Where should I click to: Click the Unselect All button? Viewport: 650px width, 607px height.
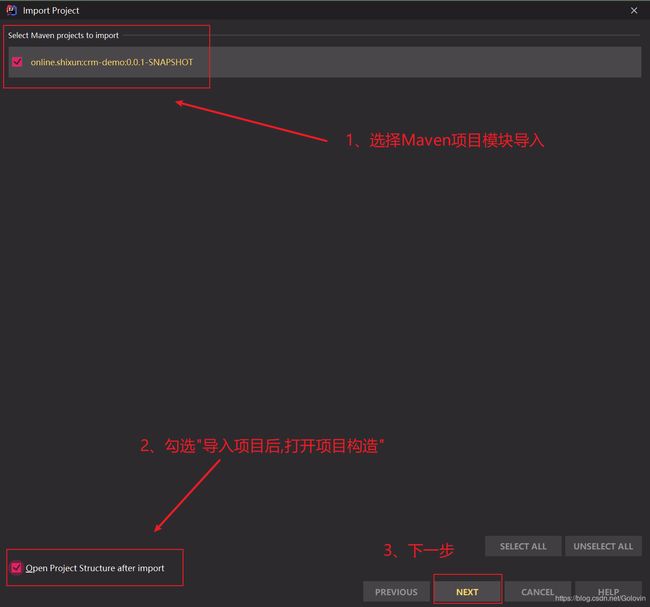[x=603, y=546]
